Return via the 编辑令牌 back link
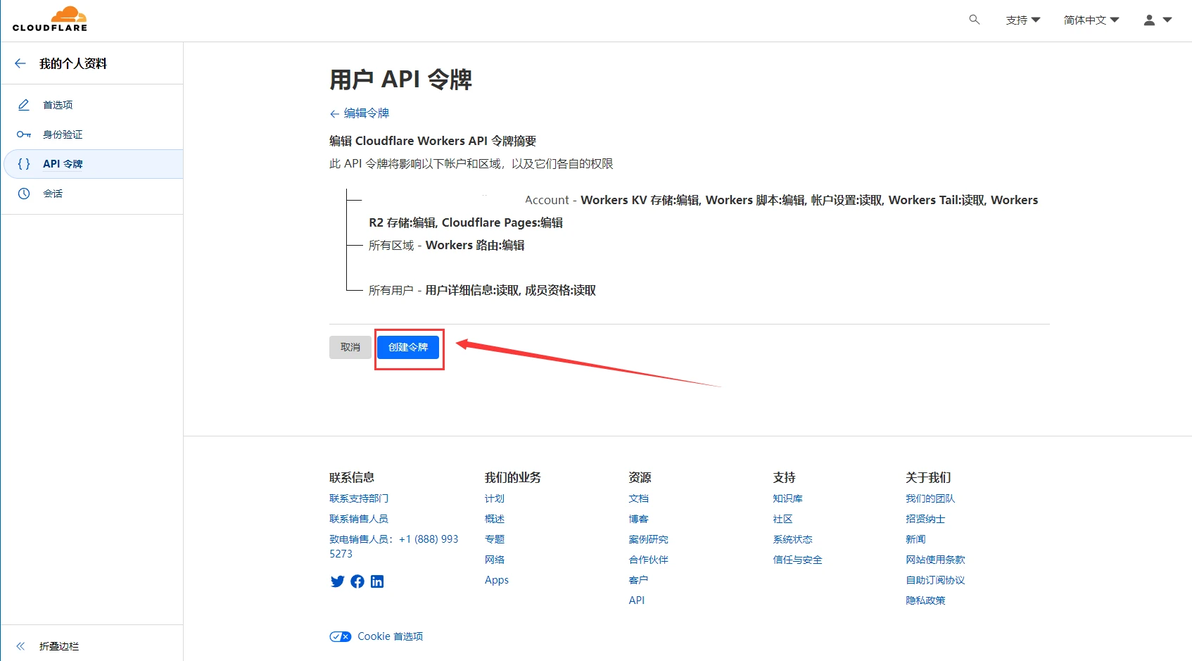1192x661 pixels. (x=359, y=113)
